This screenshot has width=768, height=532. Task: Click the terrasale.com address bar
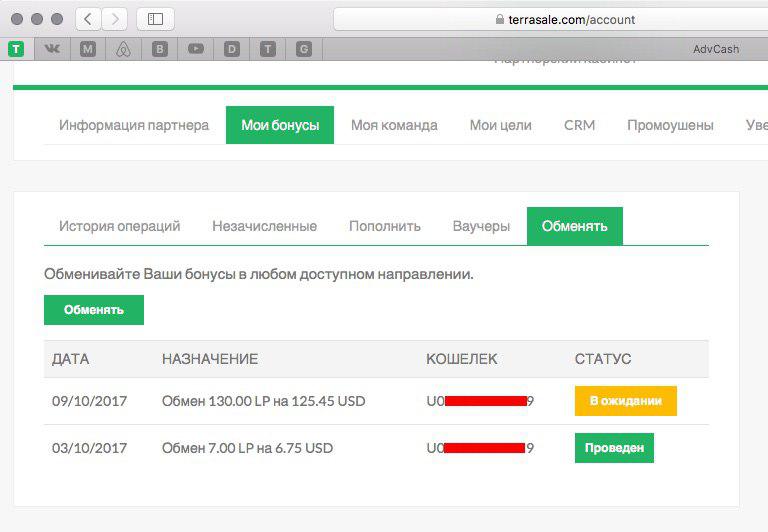pyautogui.click(x=550, y=19)
